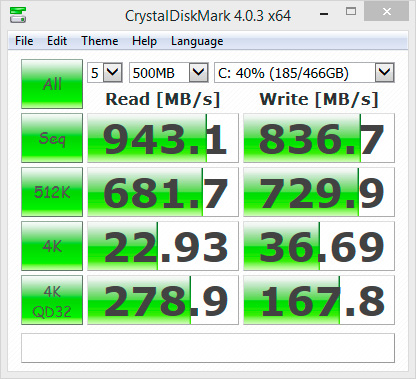Click the 512K write result 729.9
Viewport: 416px width, 379px height.
click(319, 192)
